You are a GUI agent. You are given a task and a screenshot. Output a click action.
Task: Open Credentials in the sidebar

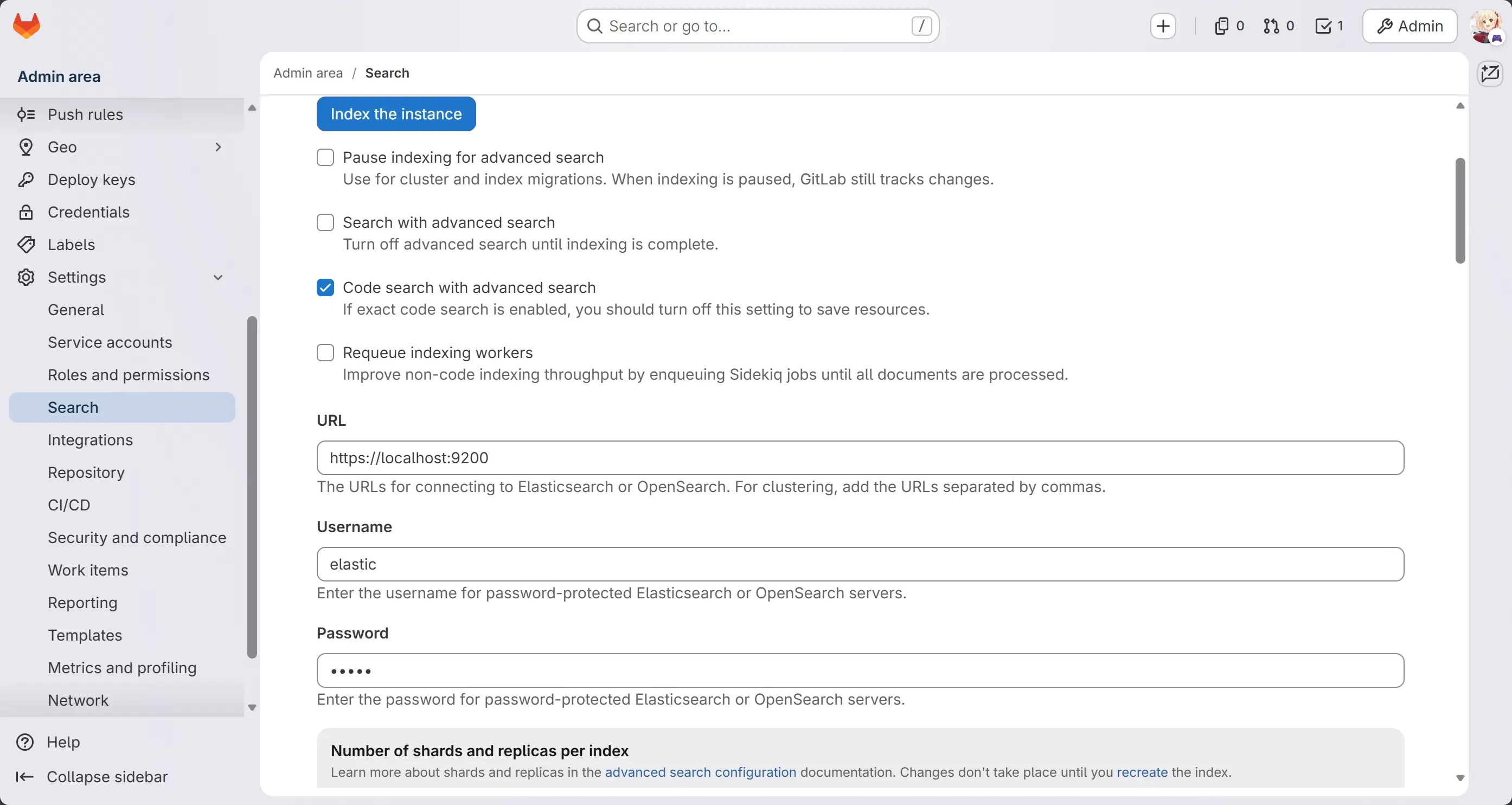(121, 212)
